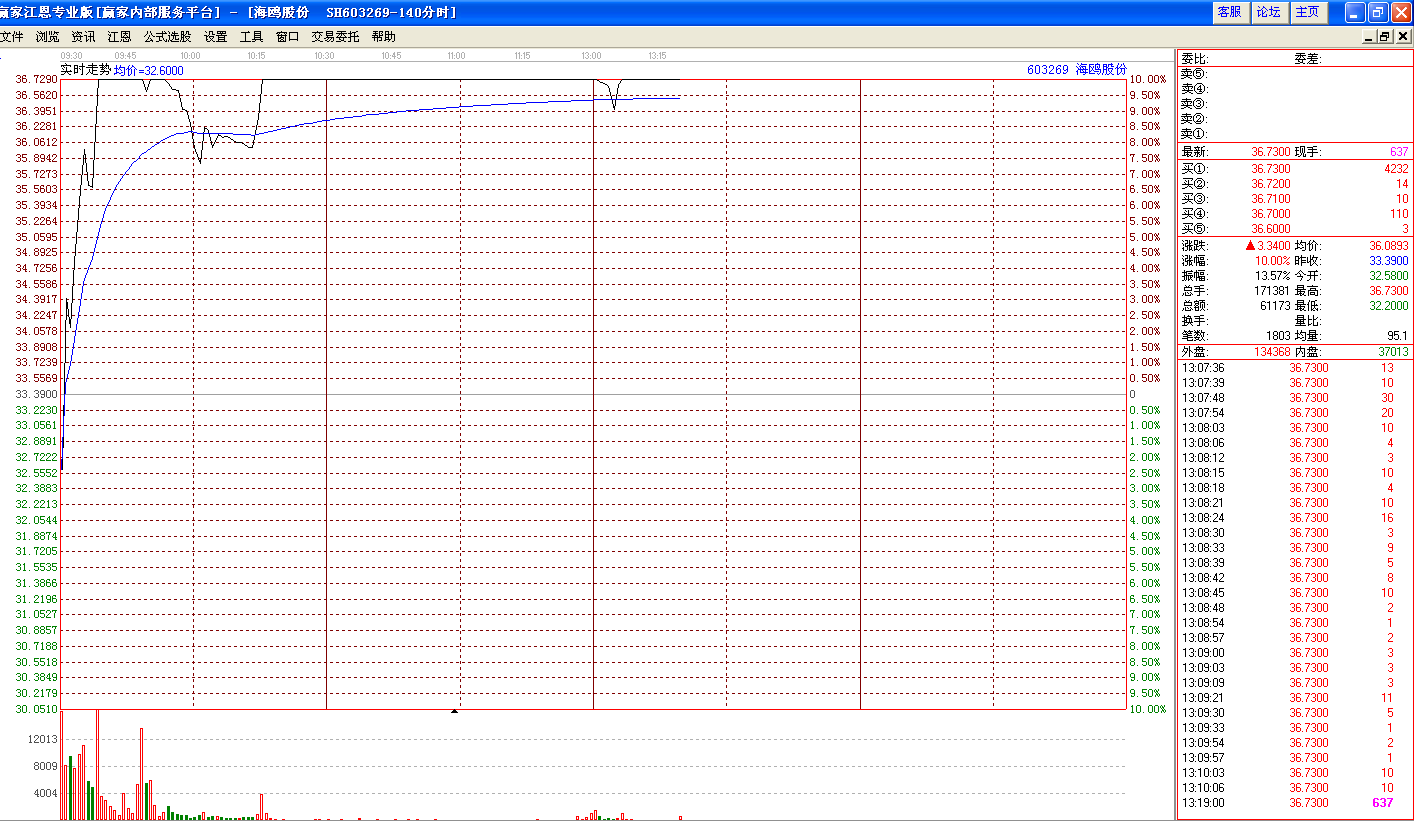The height and width of the screenshot is (821, 1414).
Task: Open the 交易委托 menu
Action: point(335,37)
